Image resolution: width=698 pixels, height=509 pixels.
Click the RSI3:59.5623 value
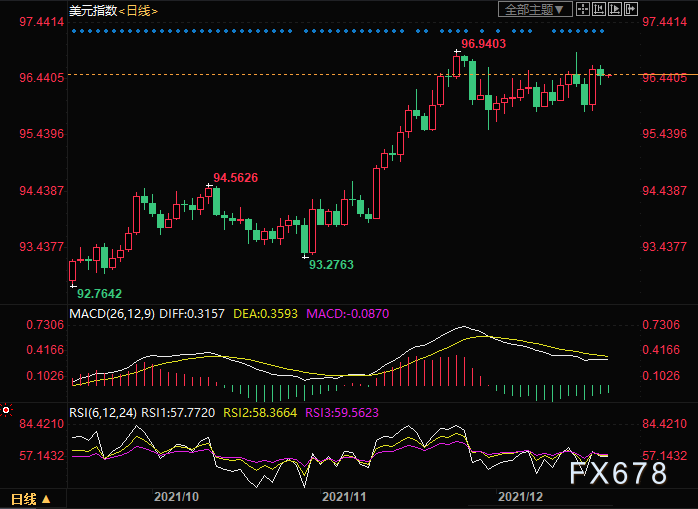(x=342, y=413)
